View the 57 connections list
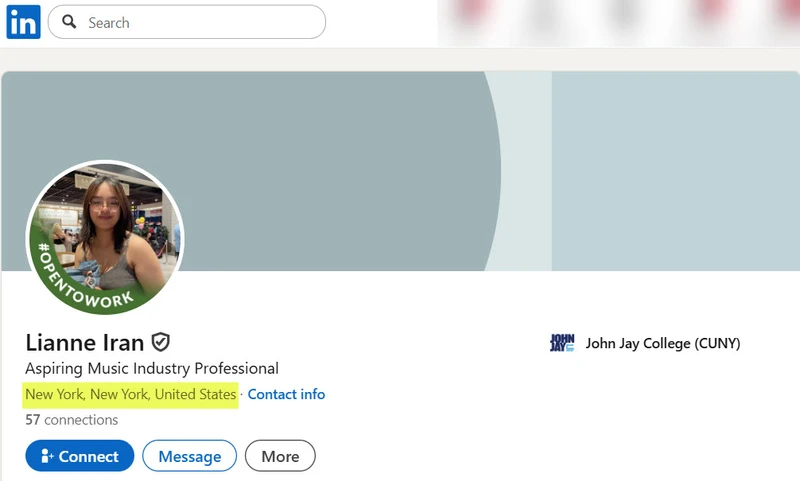800x481 pixels. 71,420
